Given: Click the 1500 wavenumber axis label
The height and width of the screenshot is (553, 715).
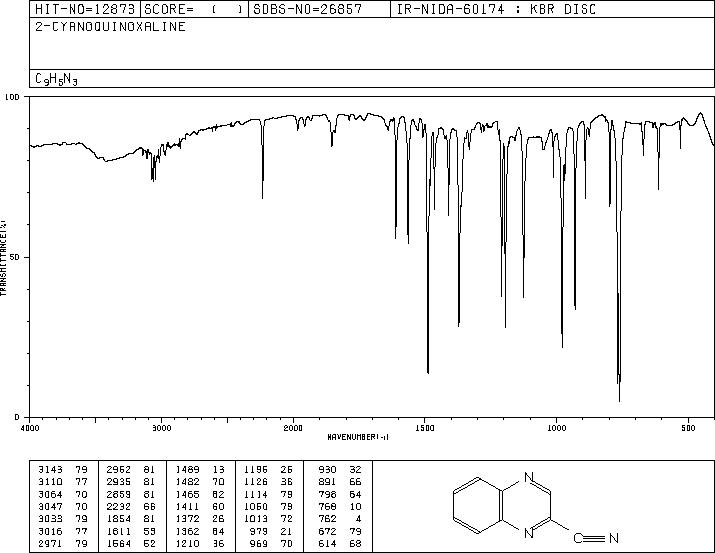Looking at the screenshot, I should coord(425,428).
